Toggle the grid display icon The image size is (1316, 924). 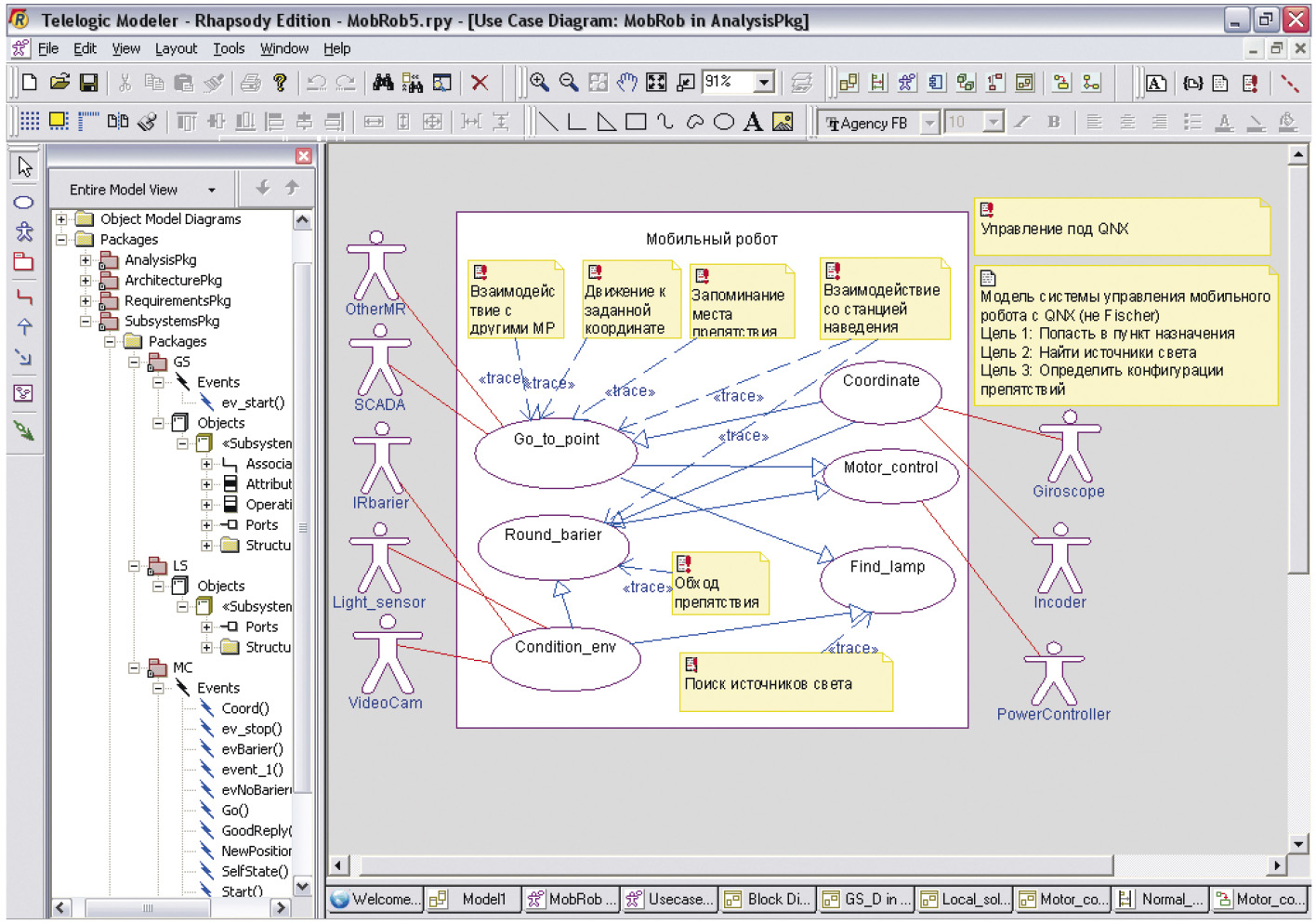pyautogui.click(x=30, y=122)
